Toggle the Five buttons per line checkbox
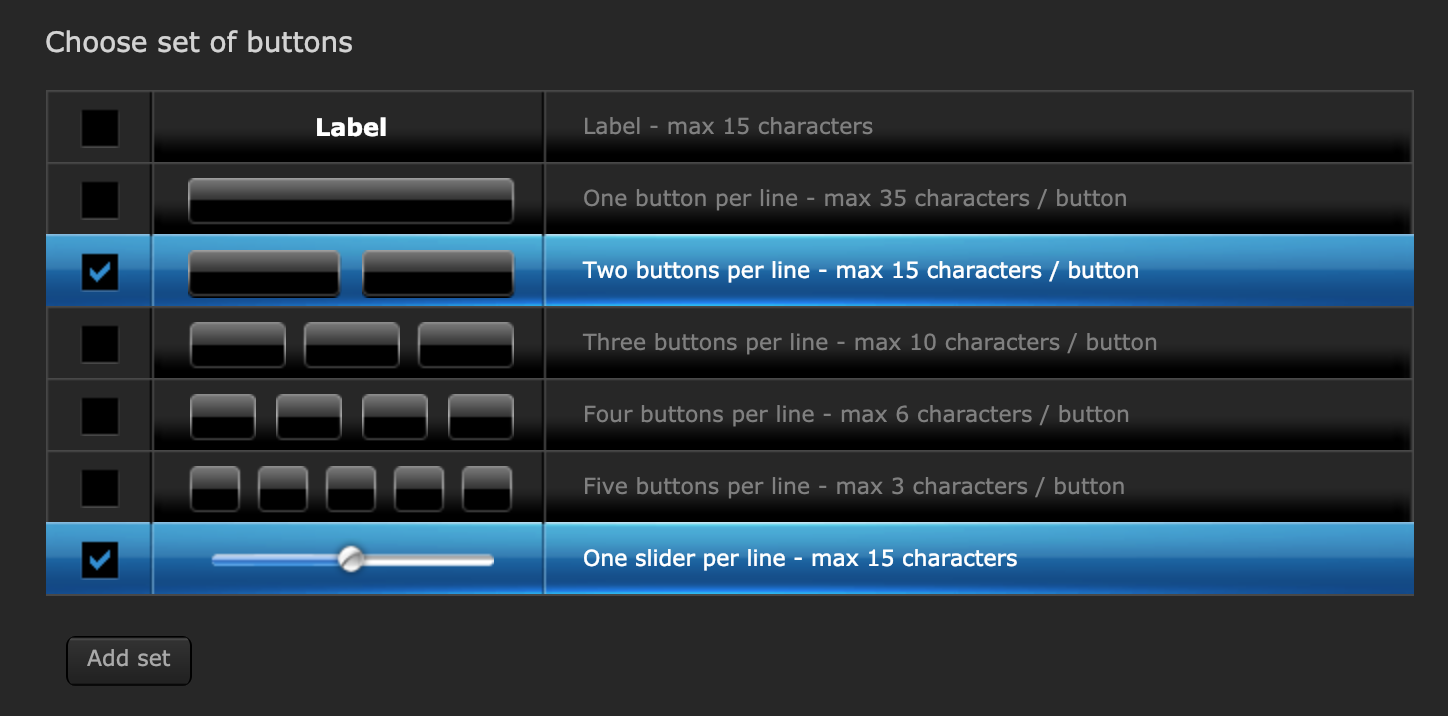Image resolution: width=1448 pixels, height=716 pixels. (x=100, y=488)
